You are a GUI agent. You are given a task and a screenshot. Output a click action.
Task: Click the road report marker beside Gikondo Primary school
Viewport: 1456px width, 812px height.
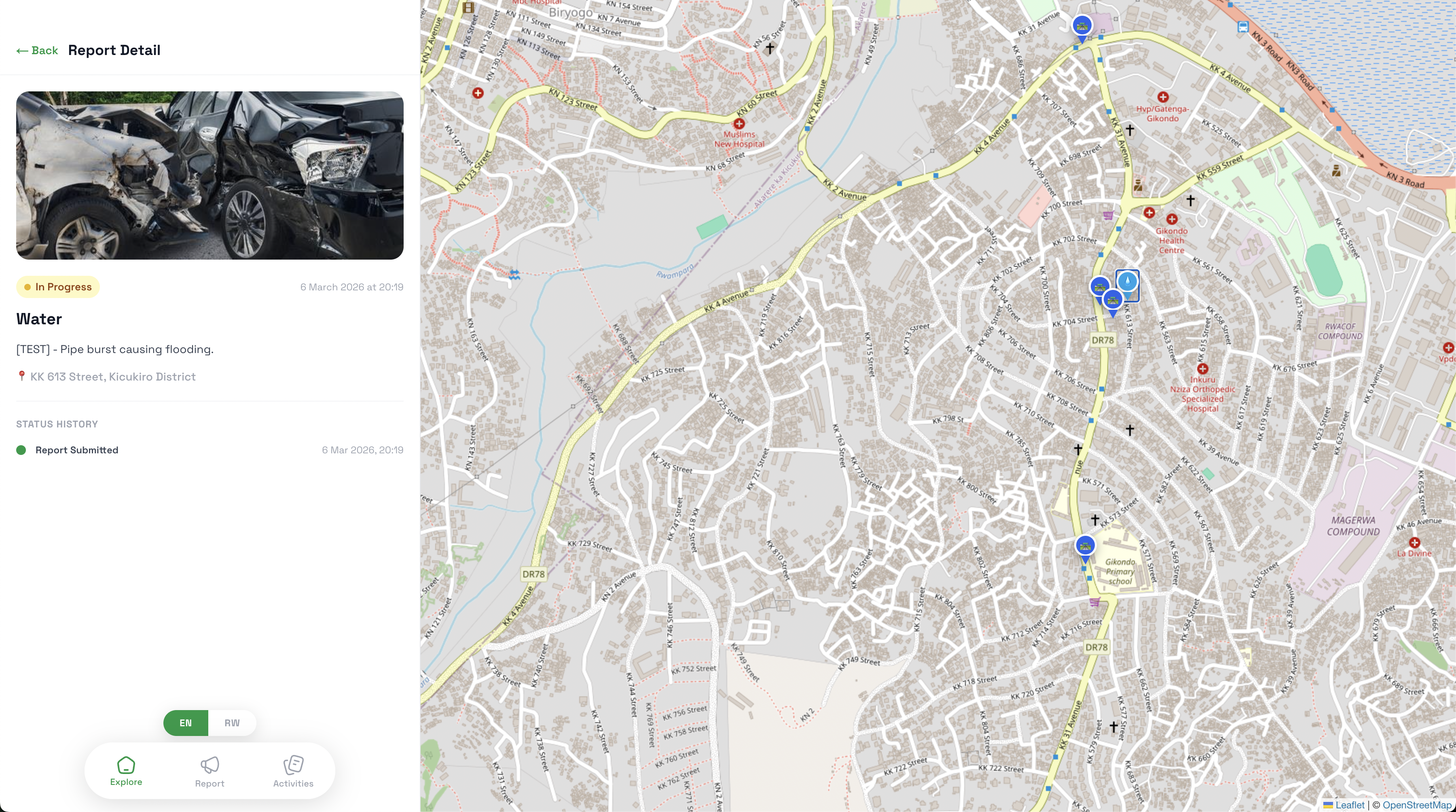[x=1085, y=549]
